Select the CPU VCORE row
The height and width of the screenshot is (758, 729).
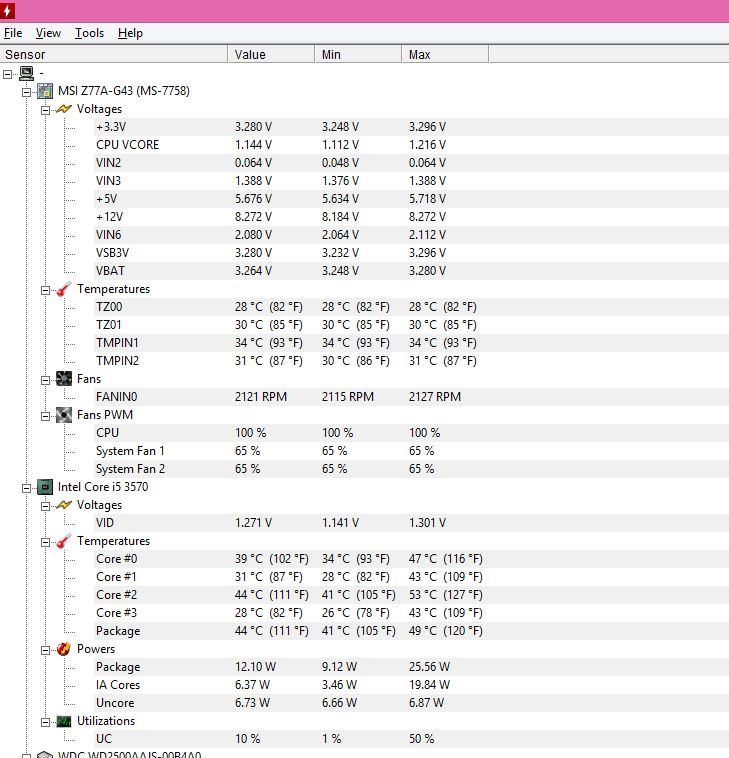(411, 145)
